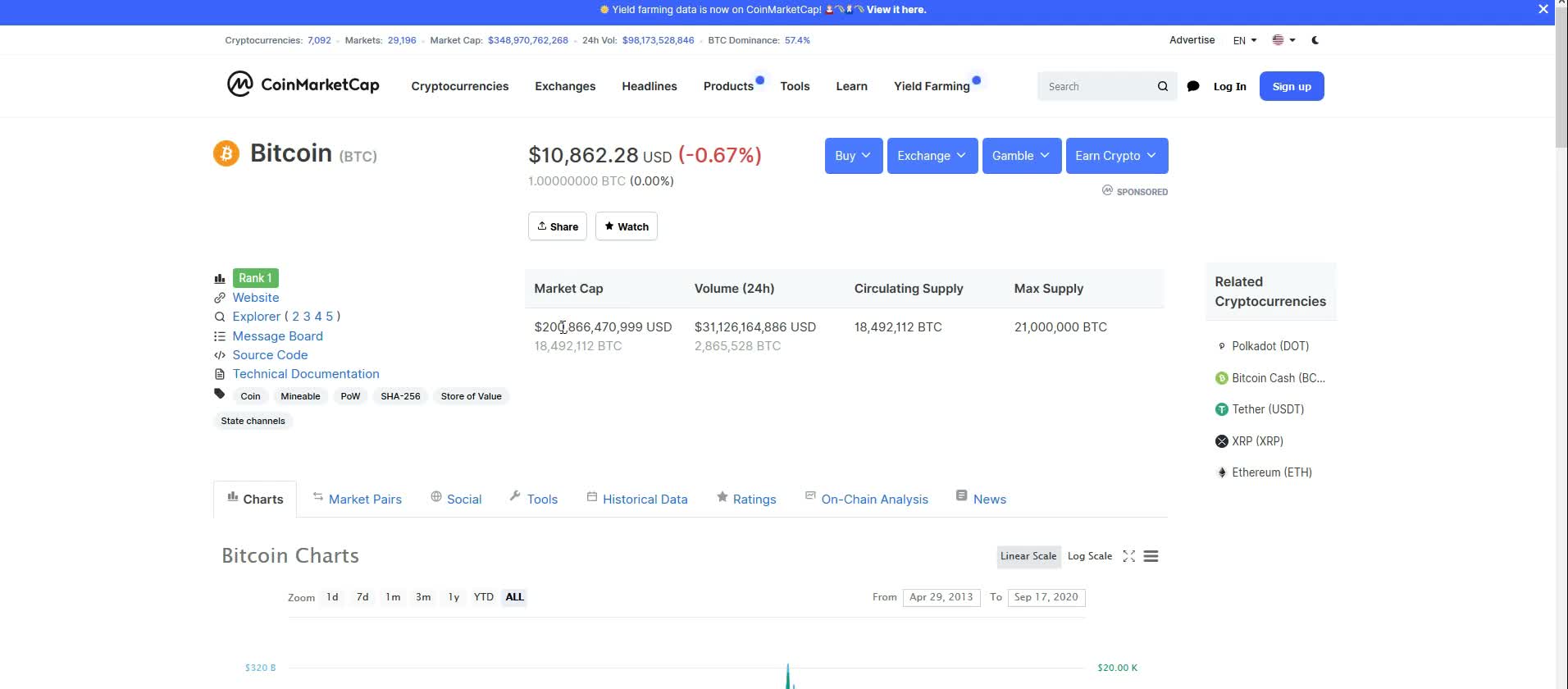The height and width of the screenshot is (689, 1568).
Task: Click the orange Bitcoin logo icon
Action: 226,153
